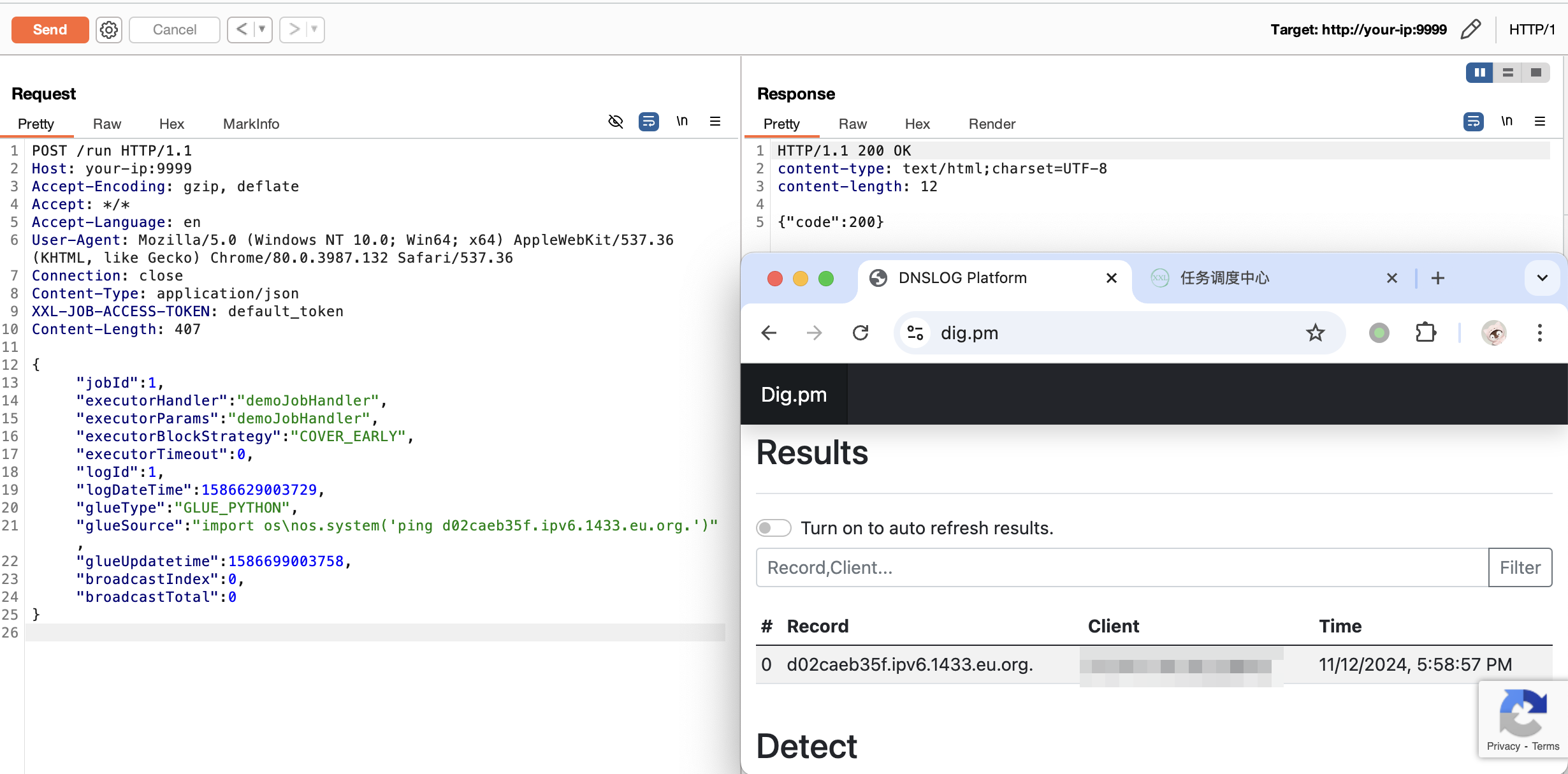Expand previous request history dropdown arrow
The image size is (1568, 774).
(x=261, y=29)
